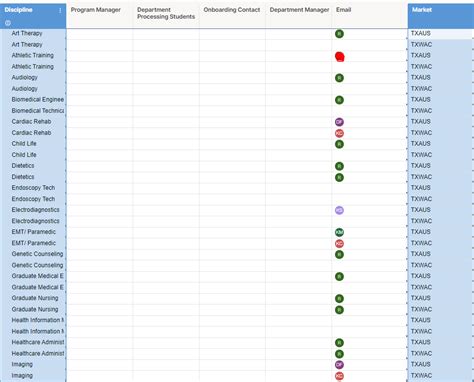Open the Discipline column three-dot menu
The image size is (474, 382).
[60, 10]
